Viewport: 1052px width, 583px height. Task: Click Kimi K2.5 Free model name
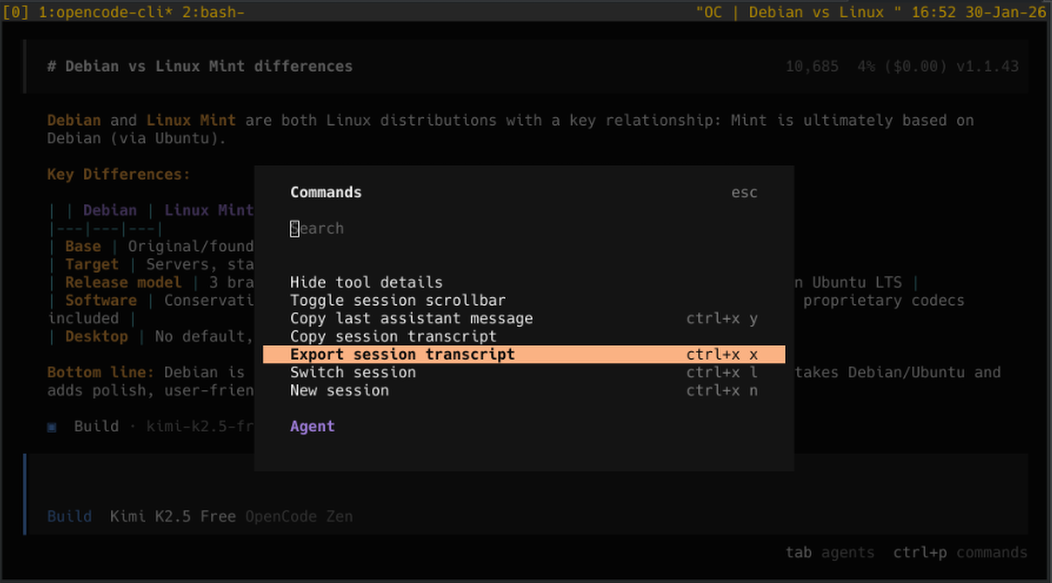pos(173,517)
